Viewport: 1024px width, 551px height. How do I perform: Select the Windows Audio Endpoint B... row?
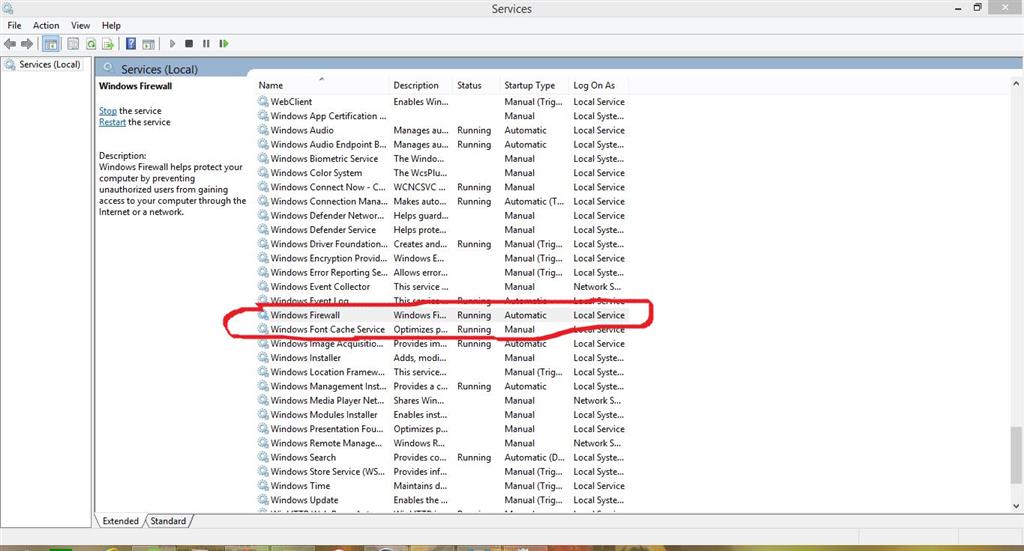click(x=441, y=144)
